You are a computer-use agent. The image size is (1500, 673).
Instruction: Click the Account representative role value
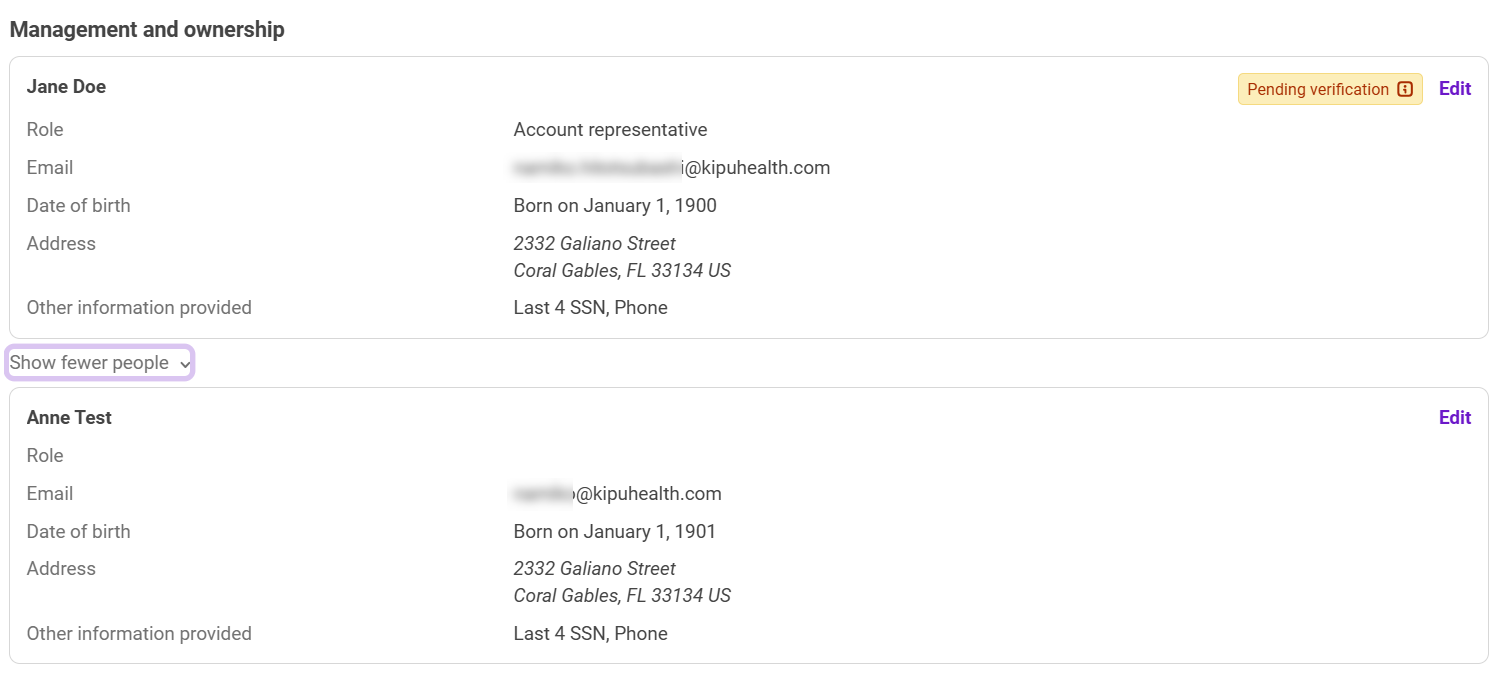610,130
